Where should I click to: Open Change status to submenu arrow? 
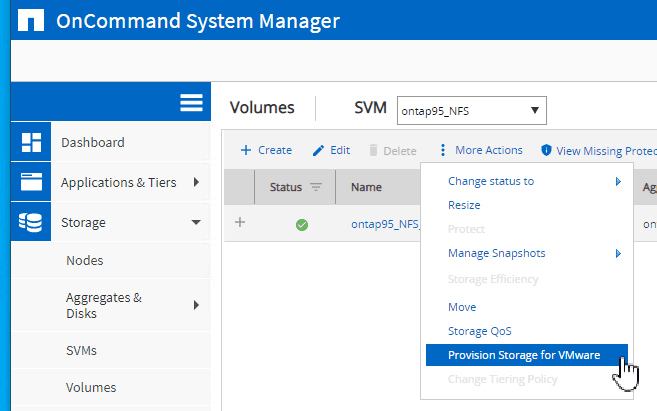click(x=618, y=181)
